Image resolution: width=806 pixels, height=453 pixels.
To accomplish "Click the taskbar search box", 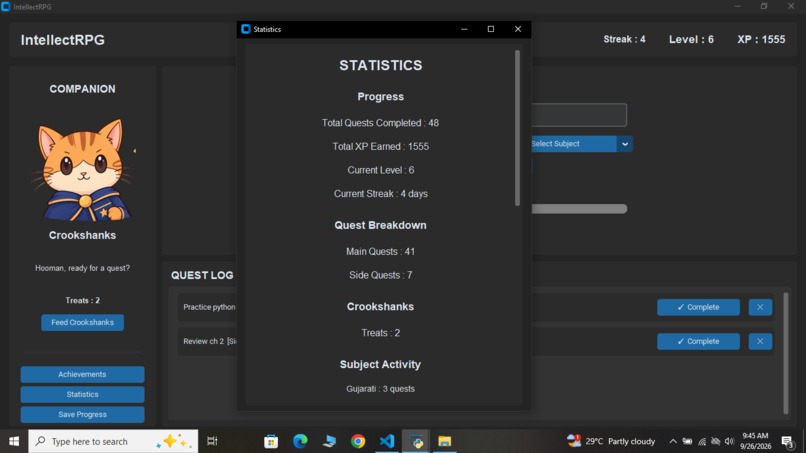I will tap(113, 441).
